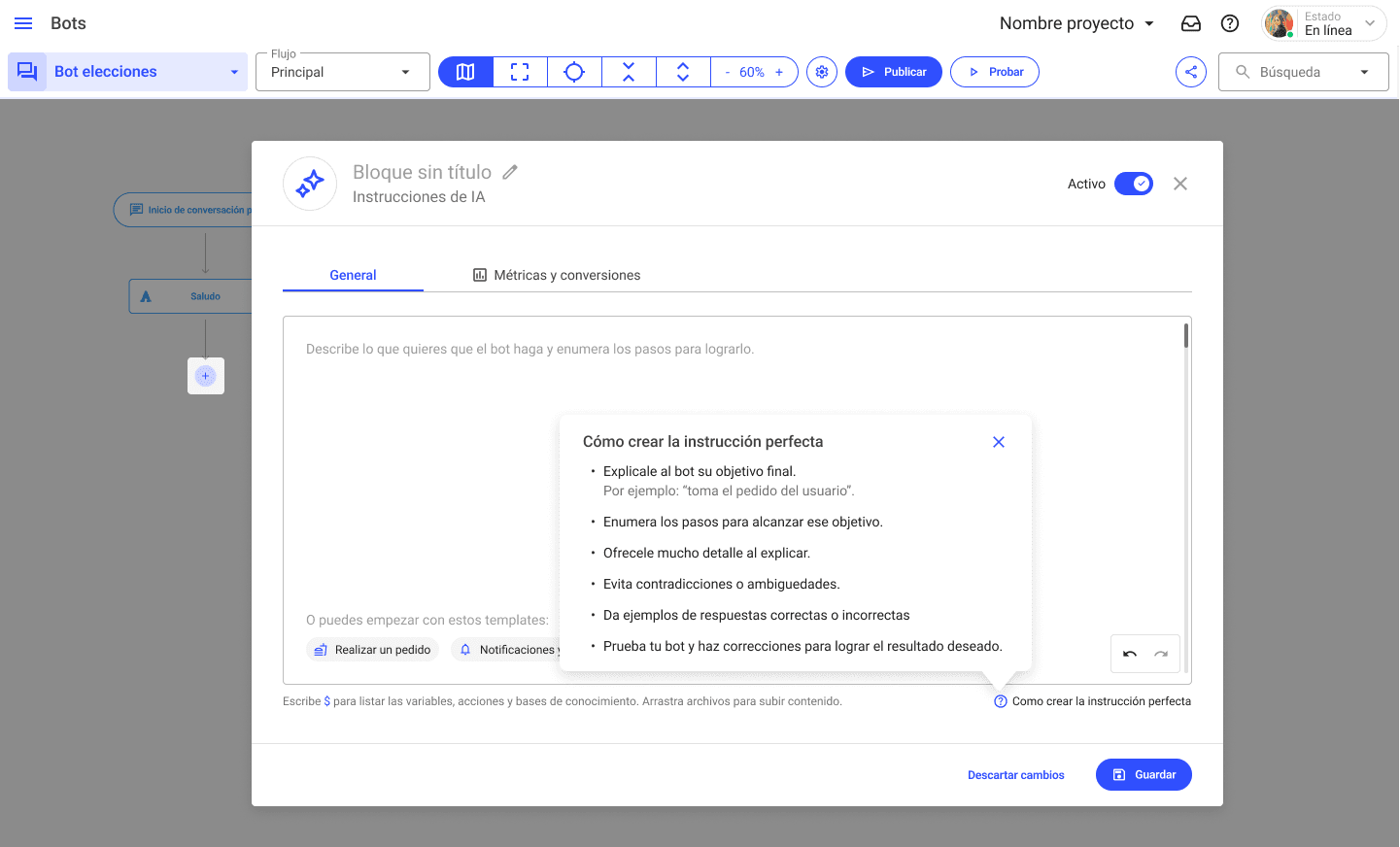Screen dimensions: 1400x847
Task: Click the Saludo block on canvas
Action: tap(190, 296)
